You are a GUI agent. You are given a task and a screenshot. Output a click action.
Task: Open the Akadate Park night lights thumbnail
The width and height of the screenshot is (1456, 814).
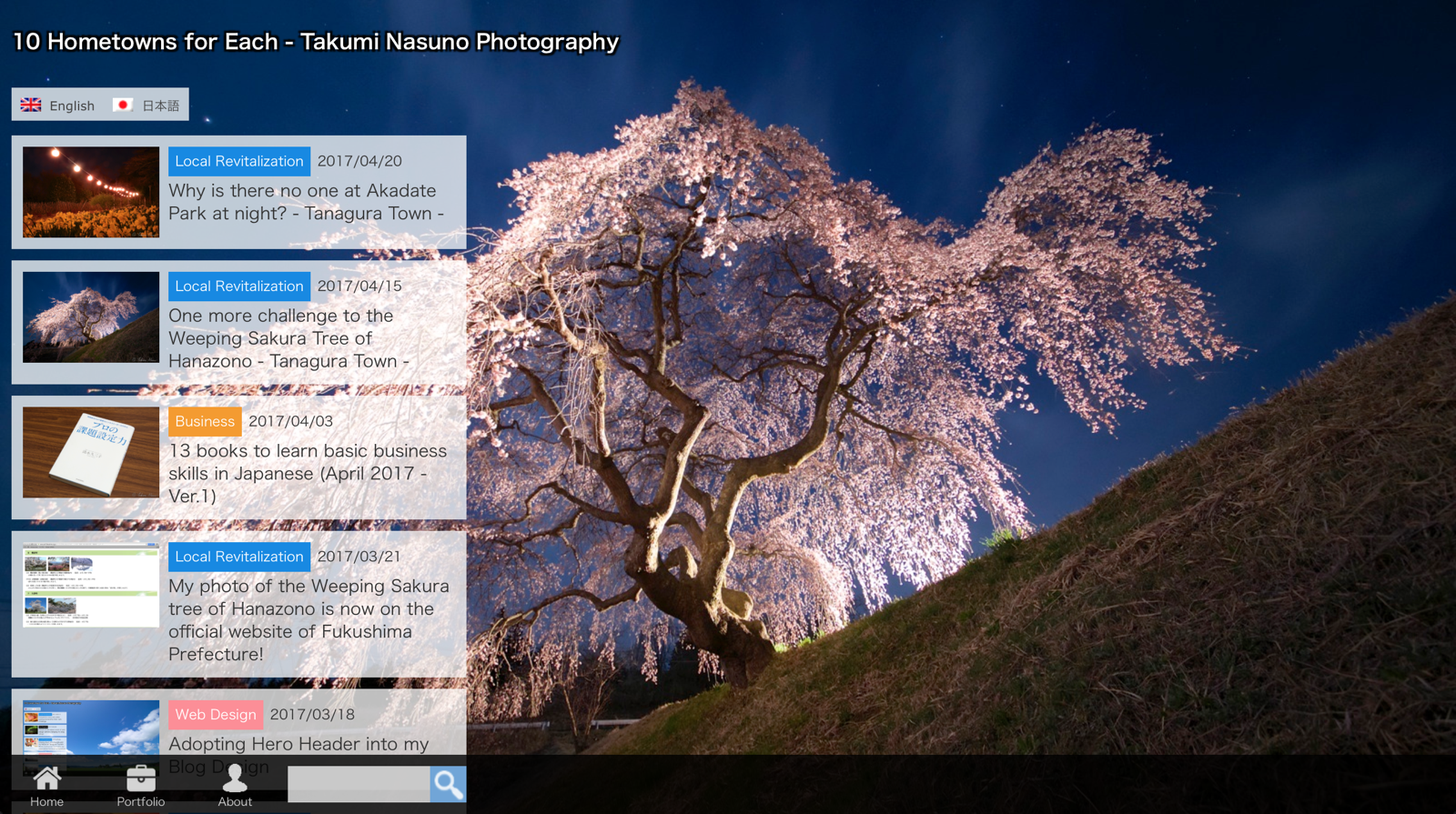[91, 192]
